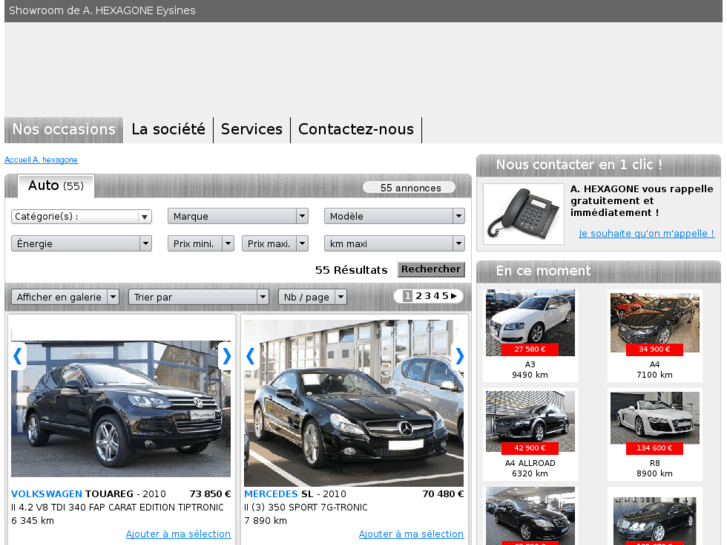The height and width of the screenshot is (545, 727).
Task: Click the 55 annonces badge
Action: point(410,188)
